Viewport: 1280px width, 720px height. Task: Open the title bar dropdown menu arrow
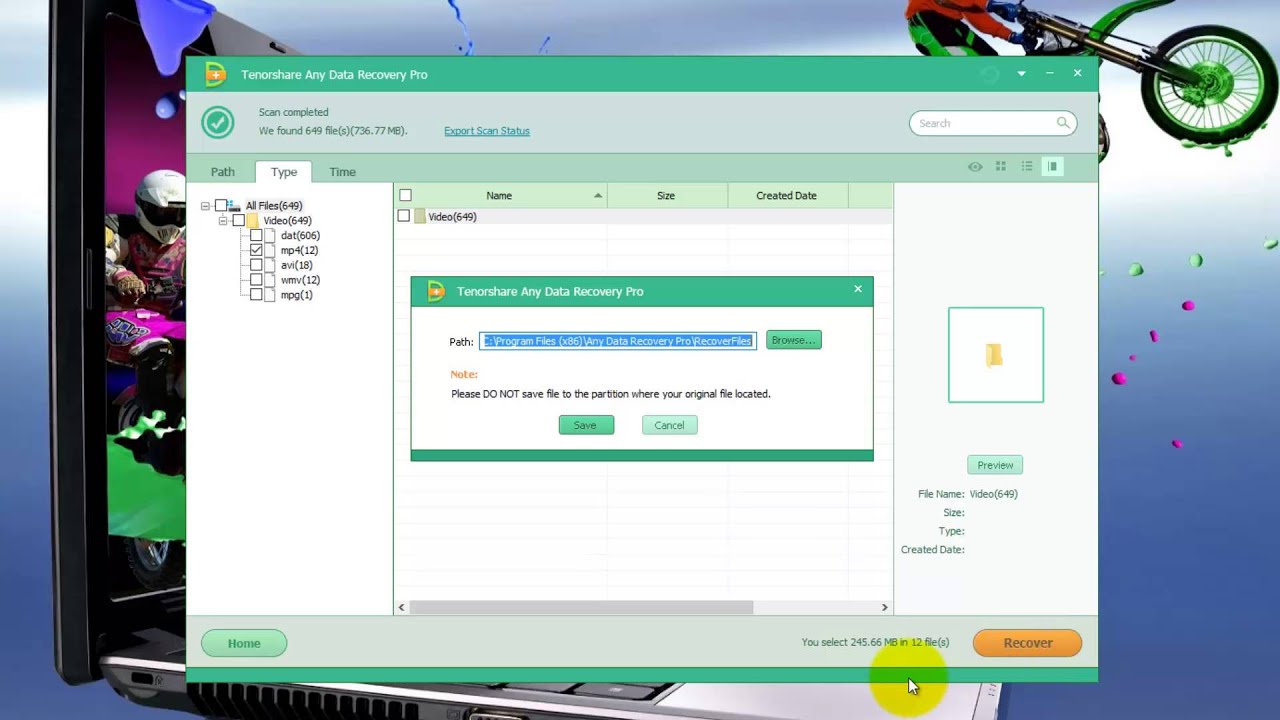click(x=1021, y=74)
